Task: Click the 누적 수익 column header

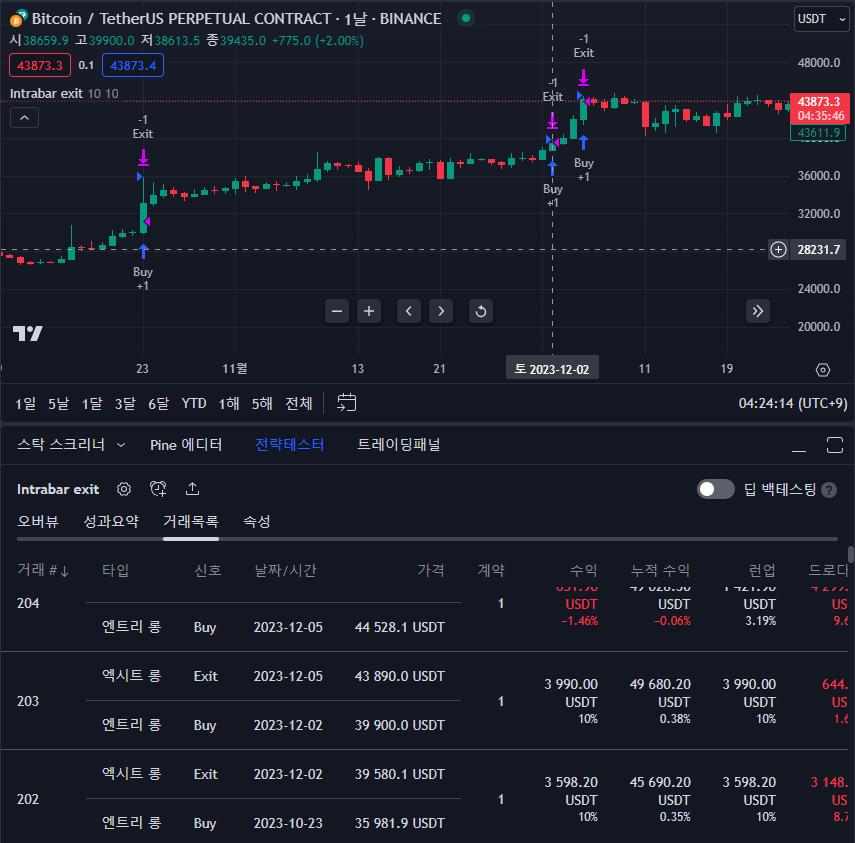Action: tap(660, 570)
